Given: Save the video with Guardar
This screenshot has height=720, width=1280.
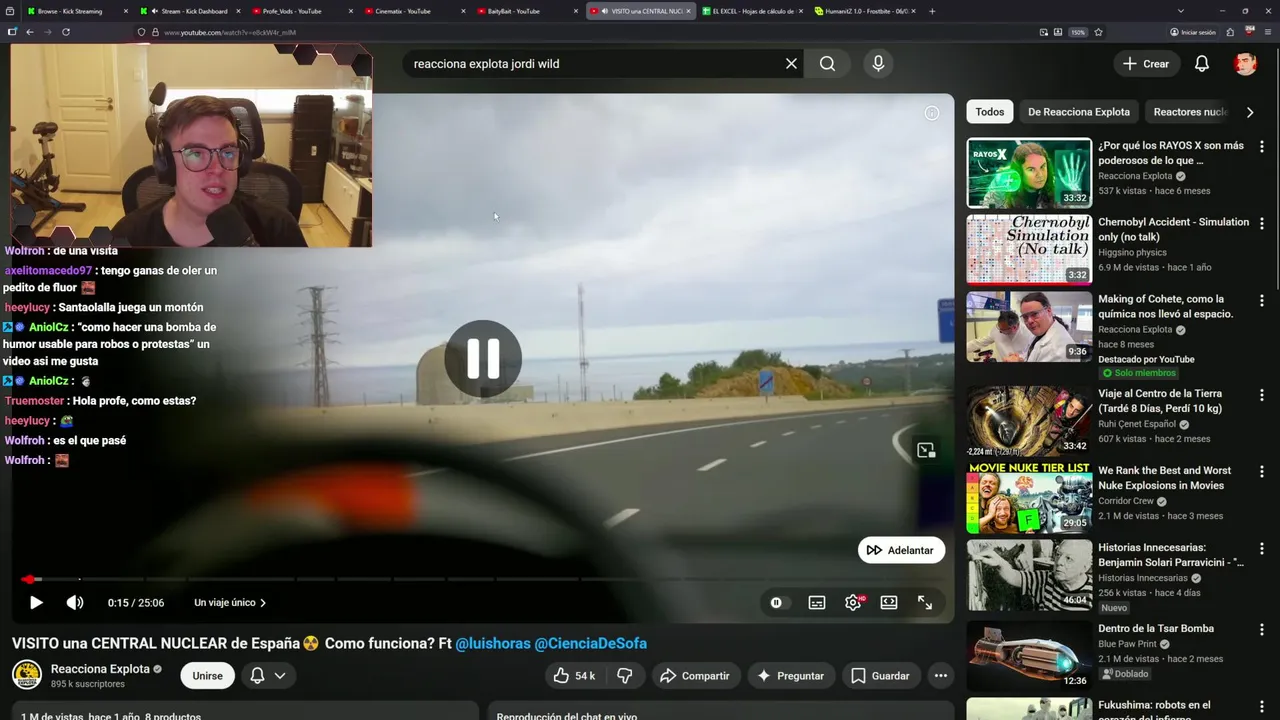Looking at the screenshot, I should (x=880, y=676).
